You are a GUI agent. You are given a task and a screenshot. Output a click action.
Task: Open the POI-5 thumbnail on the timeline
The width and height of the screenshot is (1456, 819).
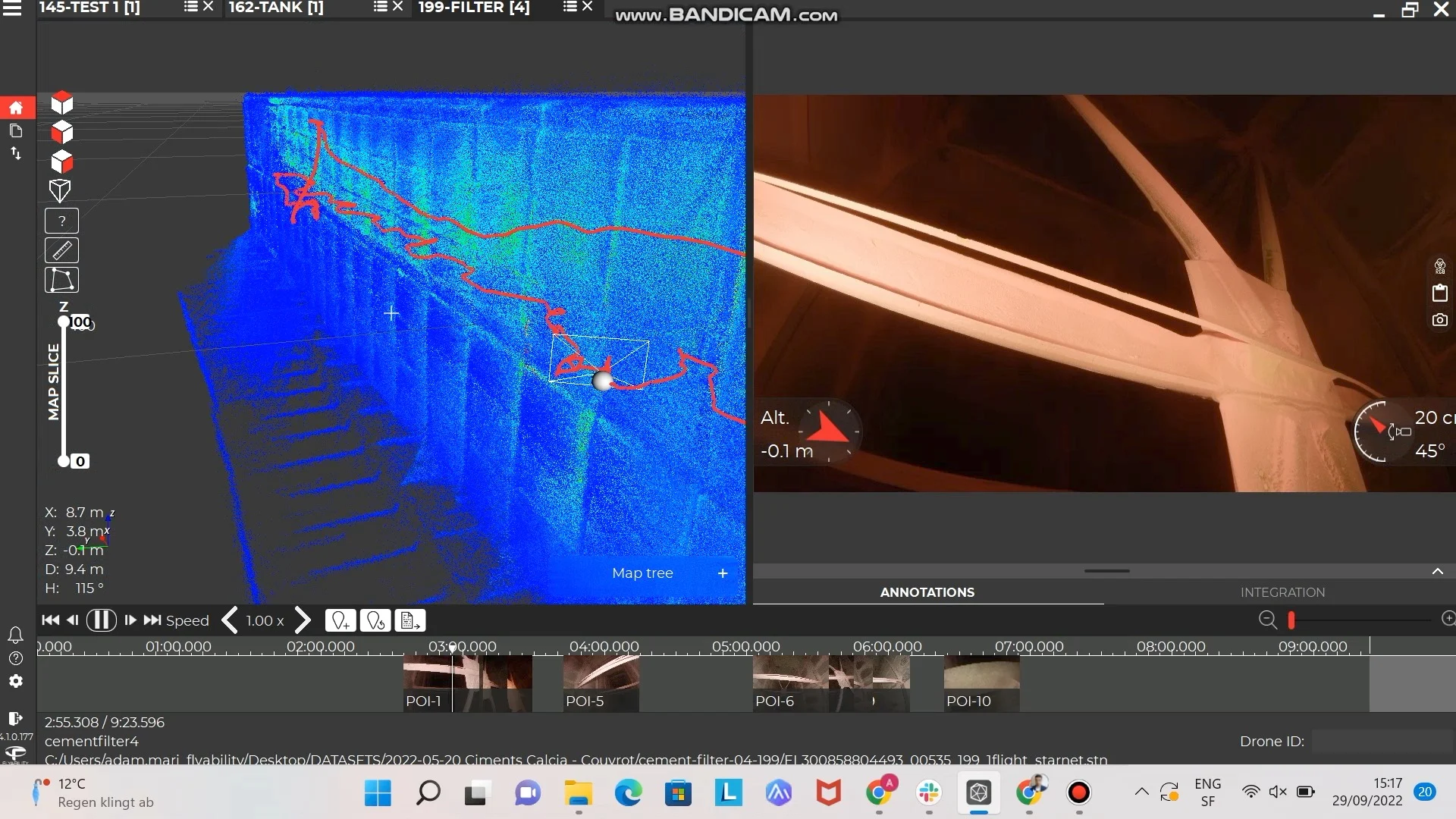[601, 683]
